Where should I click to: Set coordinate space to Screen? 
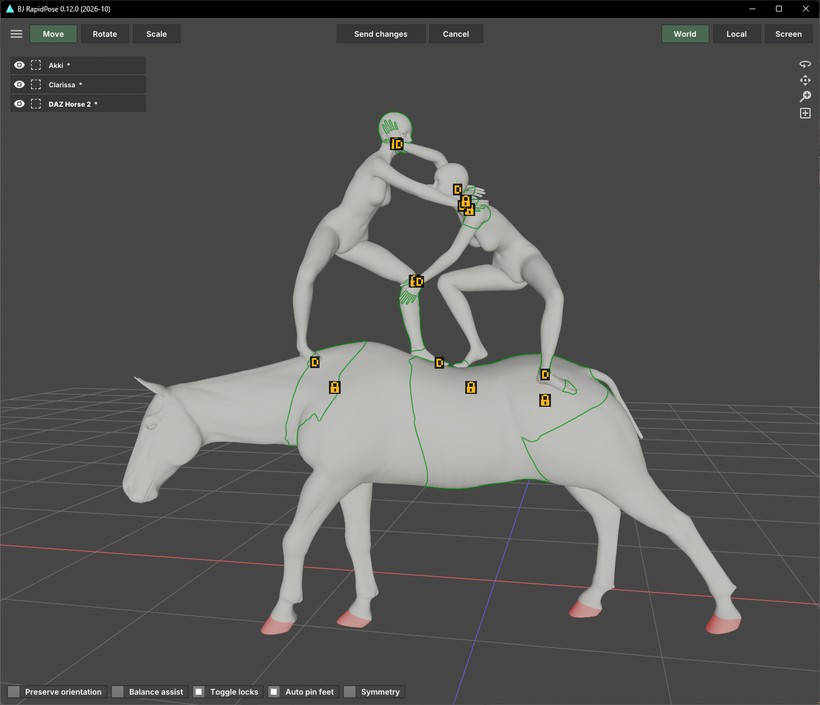pyautogui.click(x=788, y=34)
